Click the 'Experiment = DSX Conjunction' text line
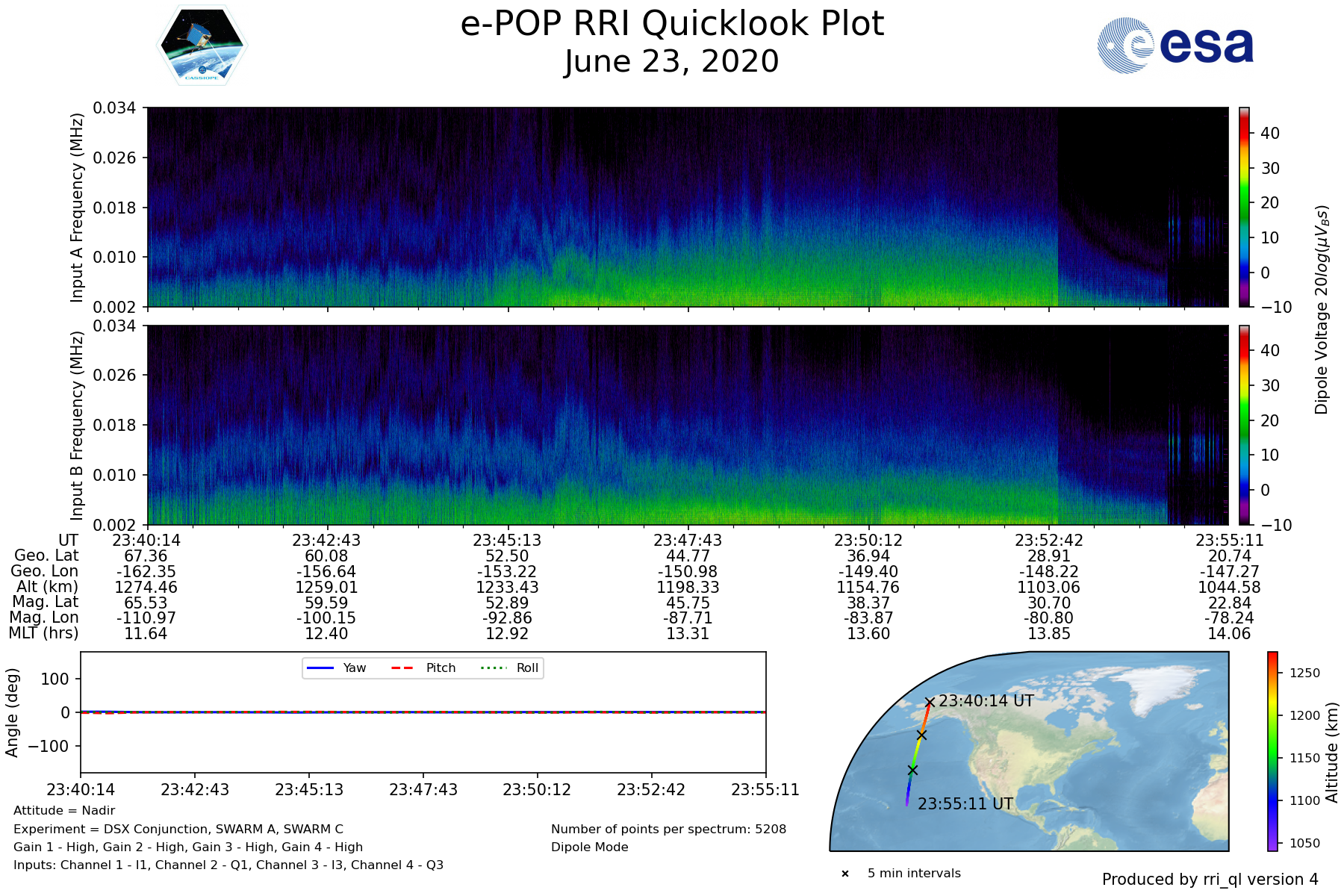 (178, 829)
